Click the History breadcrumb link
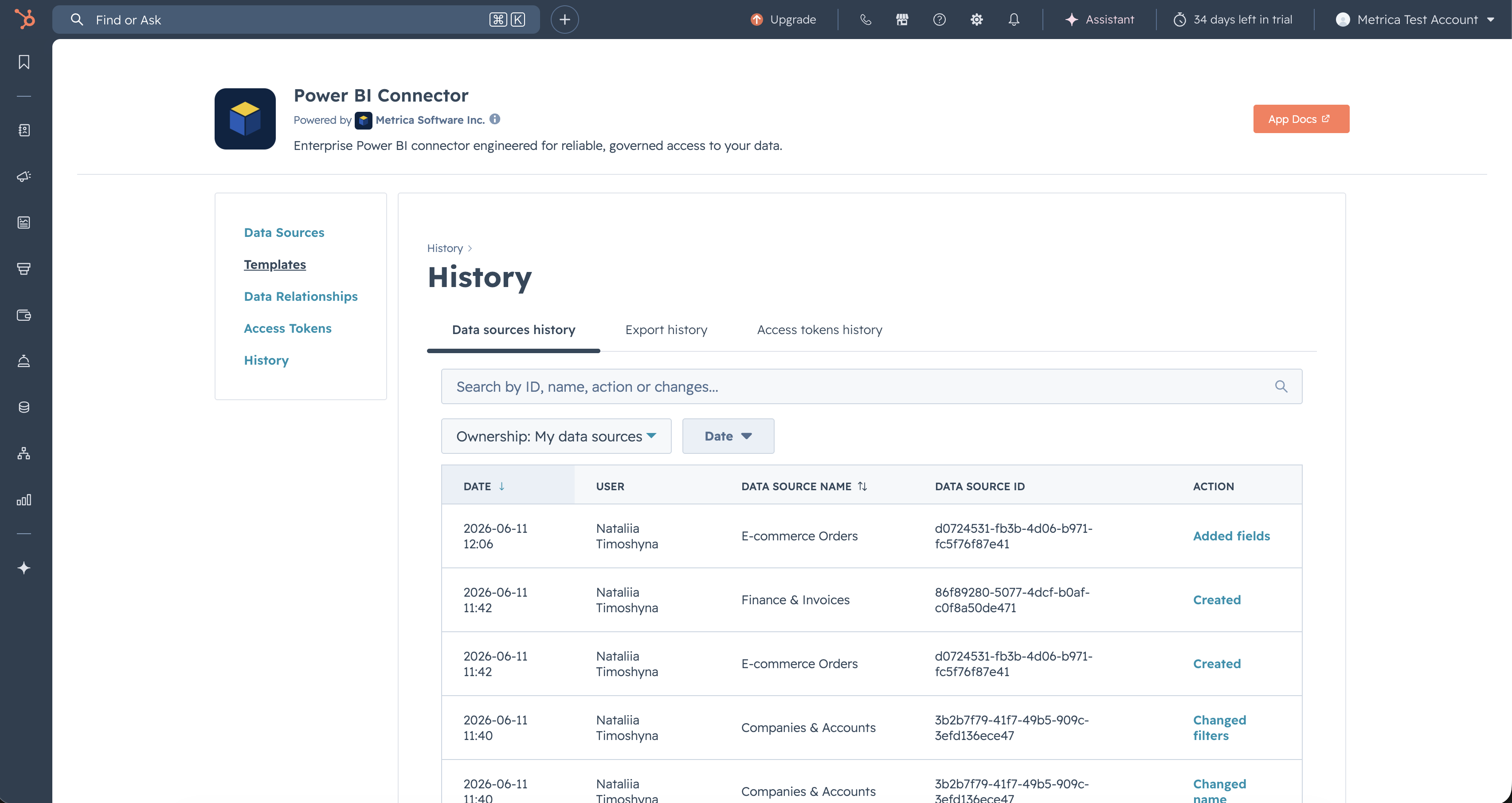The height and width of the screenshot is (803, 1512). (x=444, y=248)
